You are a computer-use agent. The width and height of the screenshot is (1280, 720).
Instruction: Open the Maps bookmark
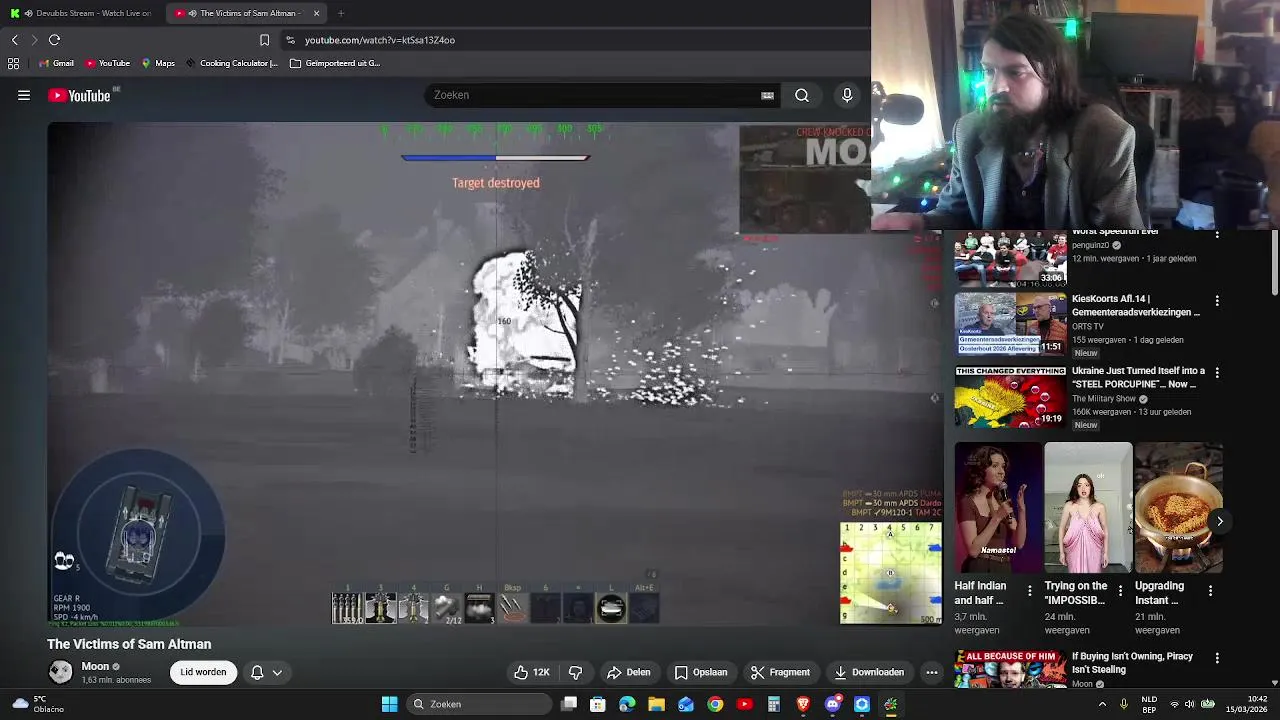[158, 63]
